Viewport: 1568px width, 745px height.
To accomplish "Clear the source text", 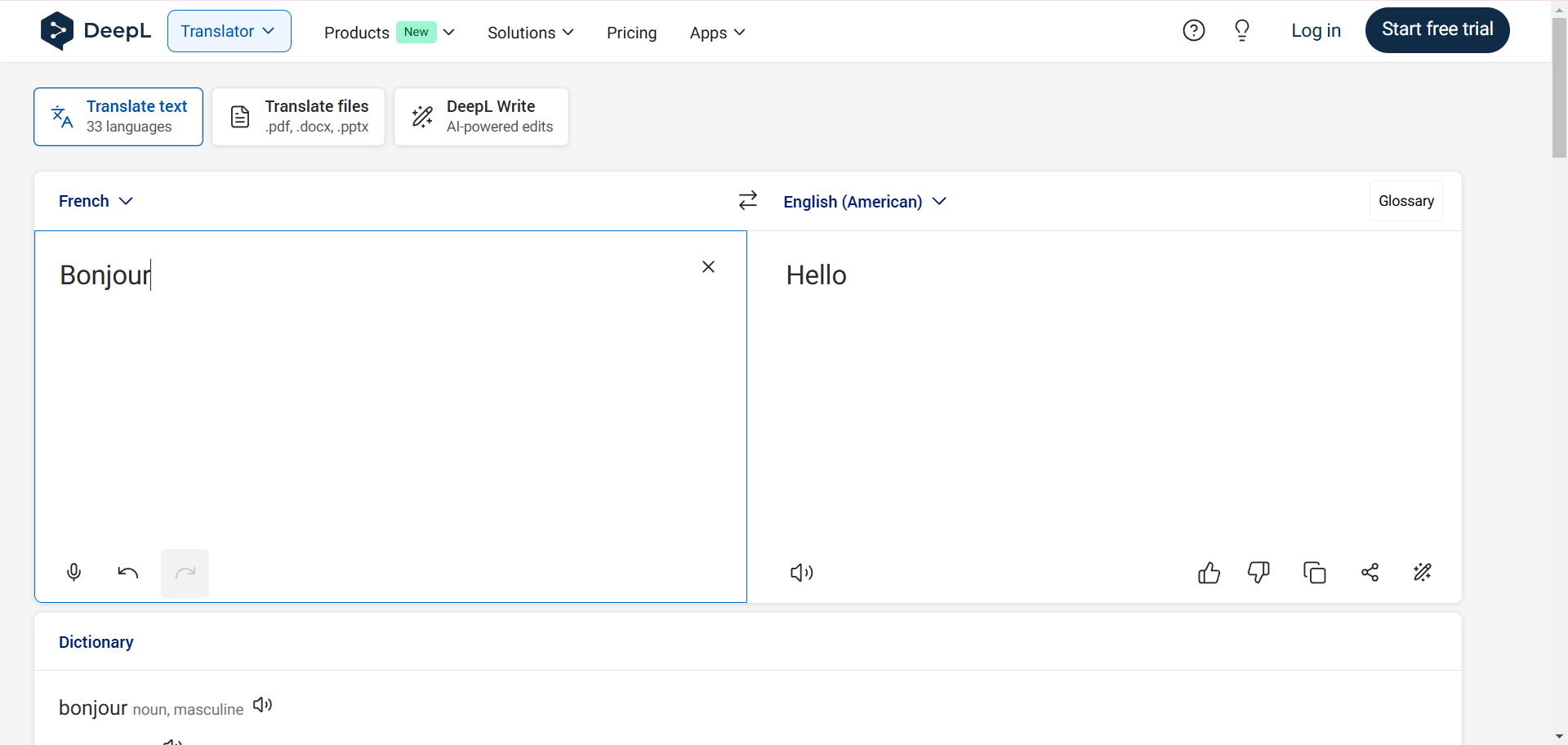I will tap(708, 267).
